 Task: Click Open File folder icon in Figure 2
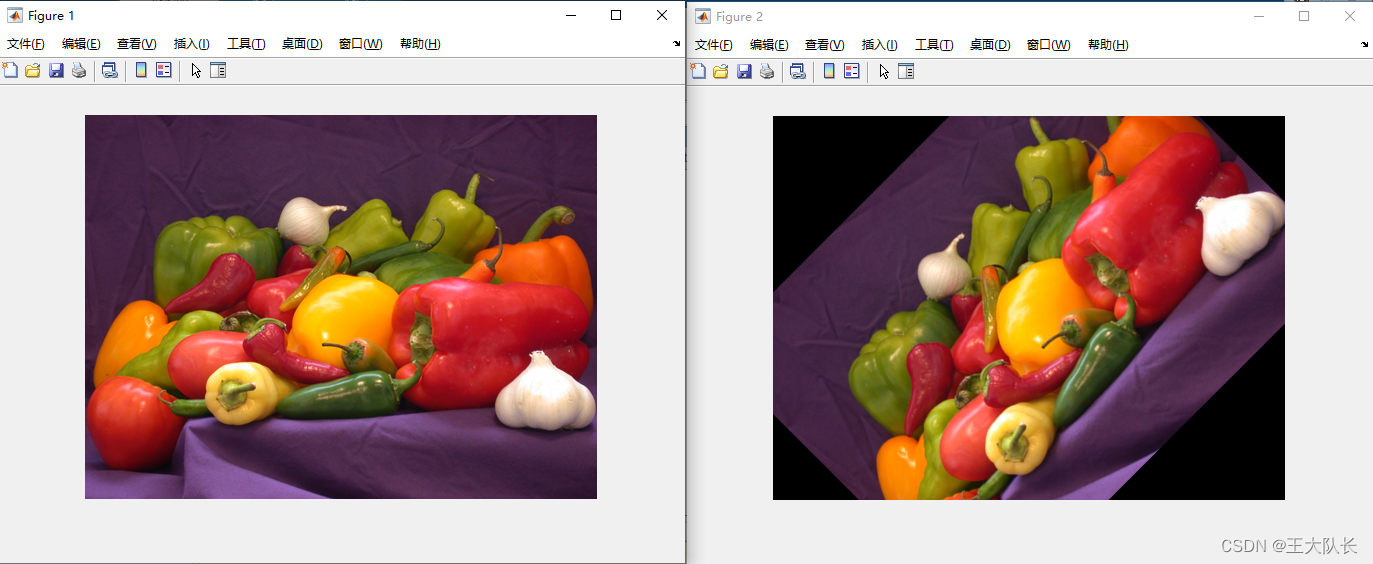[720, 71]
